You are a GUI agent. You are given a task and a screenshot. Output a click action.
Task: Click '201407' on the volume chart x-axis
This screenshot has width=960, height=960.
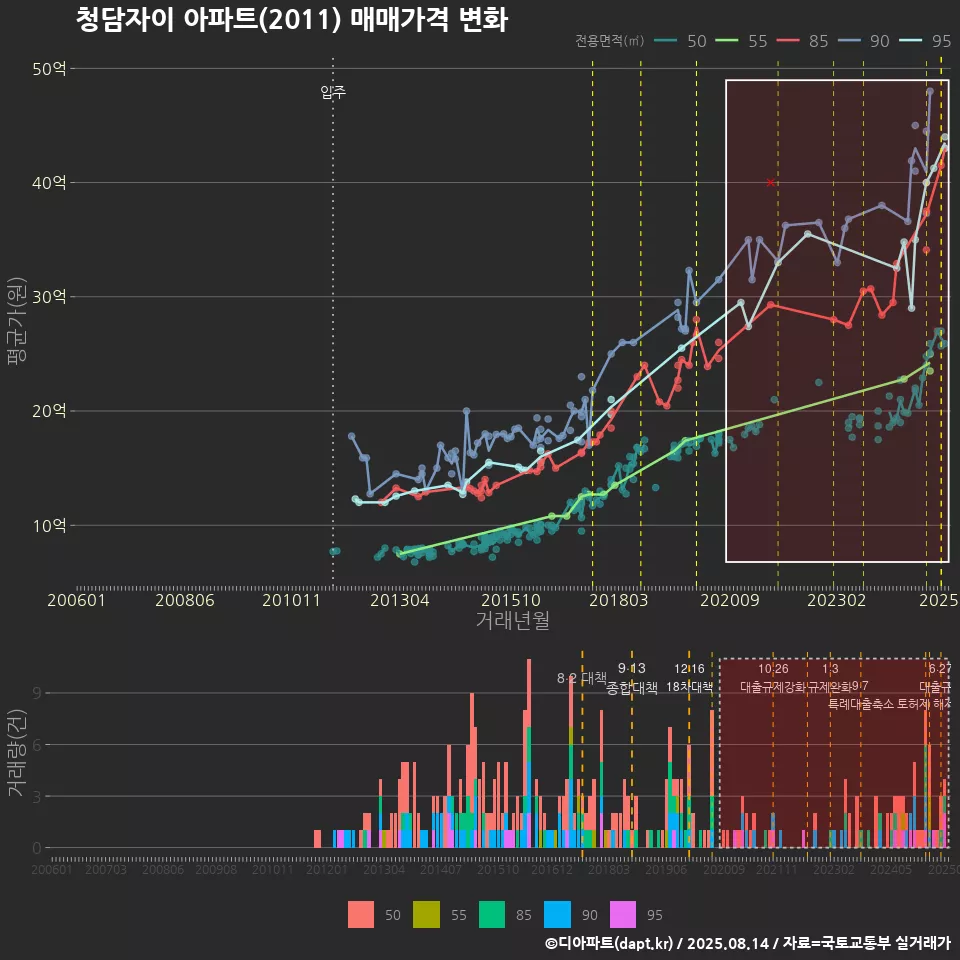(x=441, y=869)
